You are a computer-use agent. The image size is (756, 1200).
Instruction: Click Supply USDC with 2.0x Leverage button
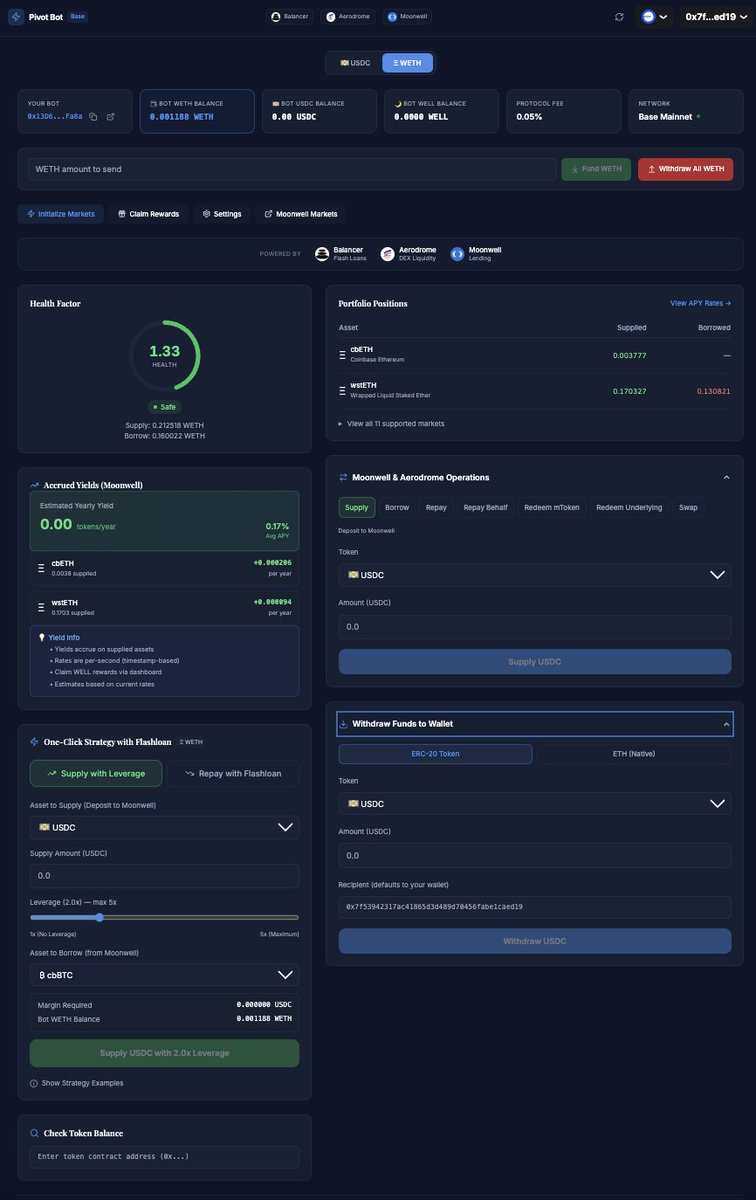164,1053
